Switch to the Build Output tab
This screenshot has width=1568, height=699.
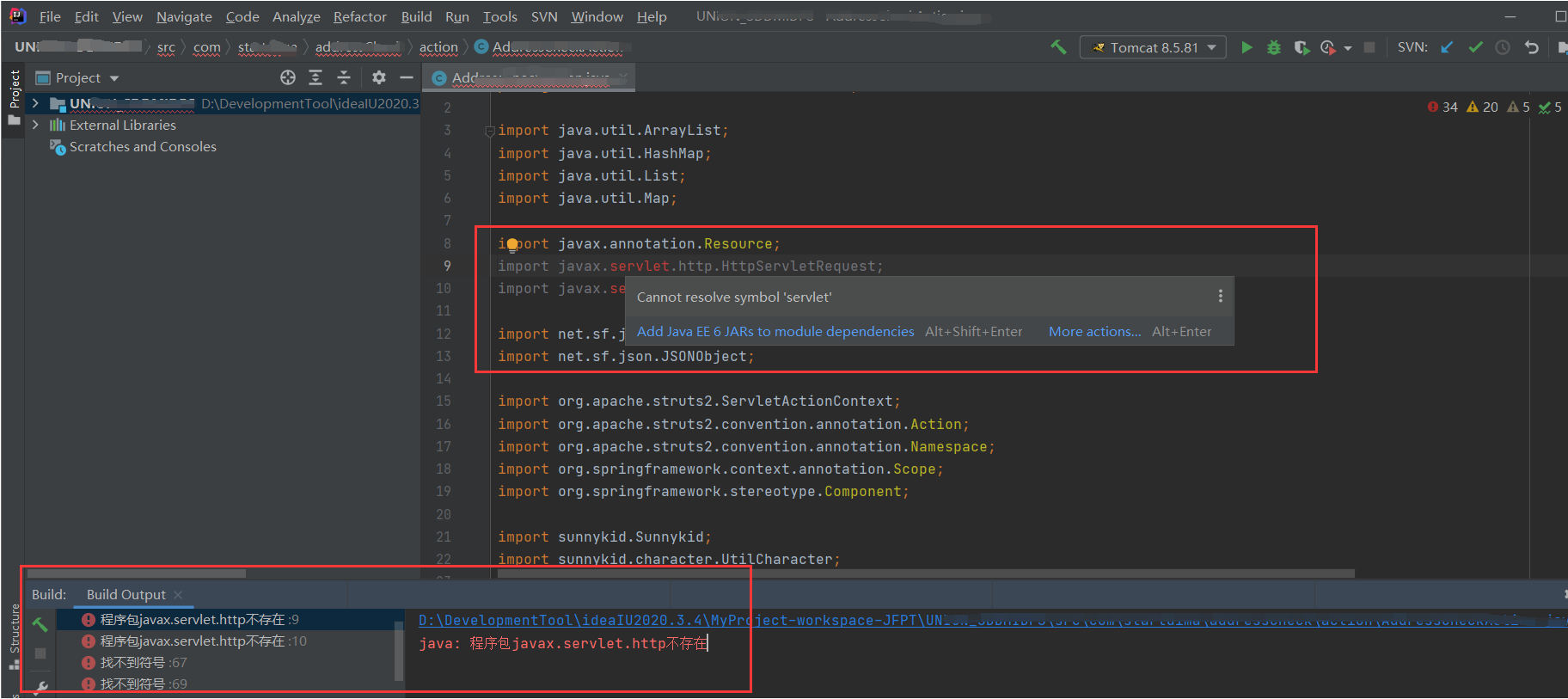(x=126, y=594)
